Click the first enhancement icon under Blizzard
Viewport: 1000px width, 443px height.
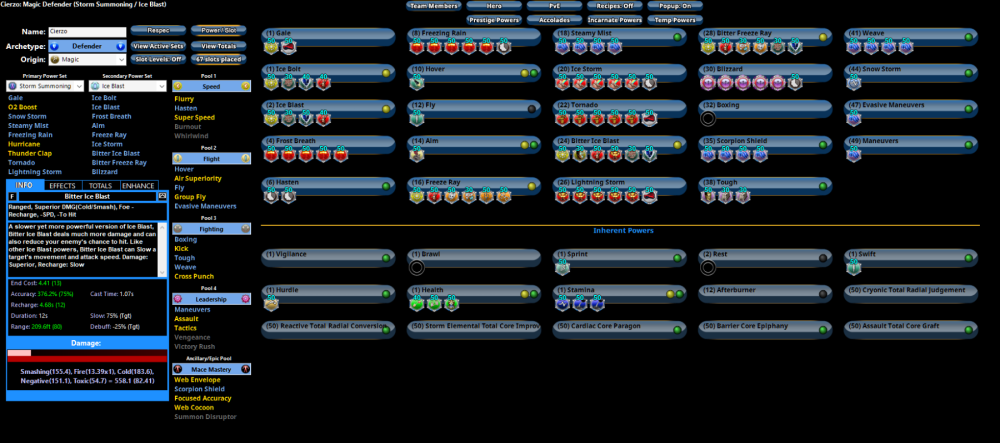tap(709, 81)
